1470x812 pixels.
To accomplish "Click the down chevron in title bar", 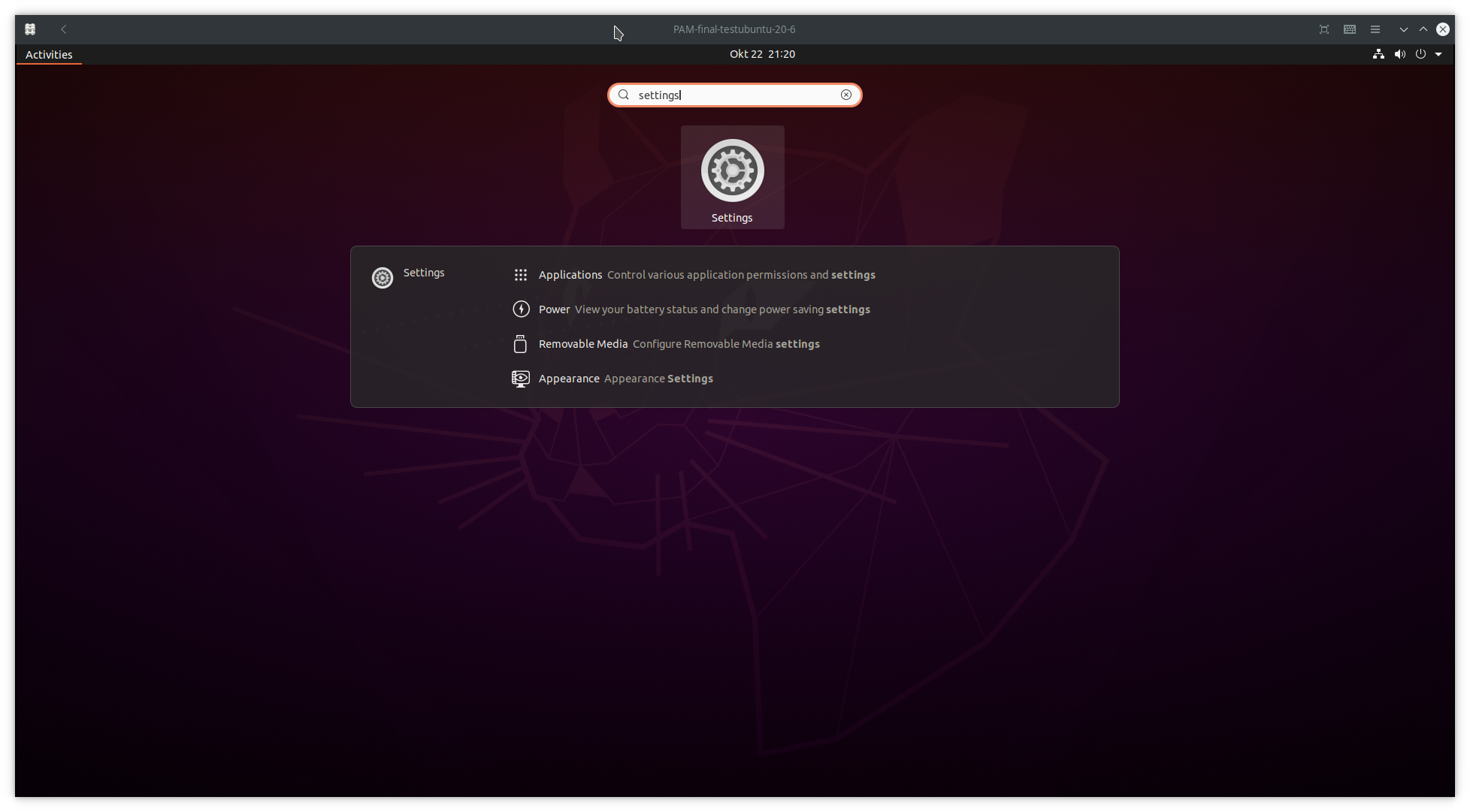I will point(1403,29).
